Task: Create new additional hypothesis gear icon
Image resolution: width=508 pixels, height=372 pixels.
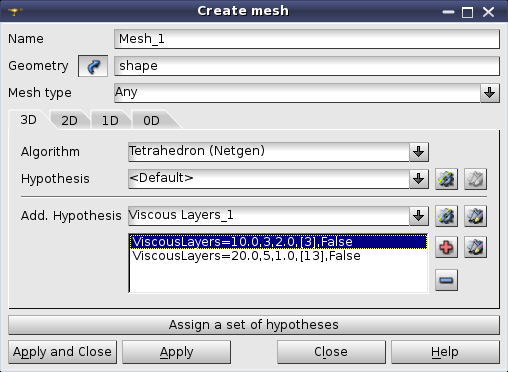Action: (x=446, y=216)
